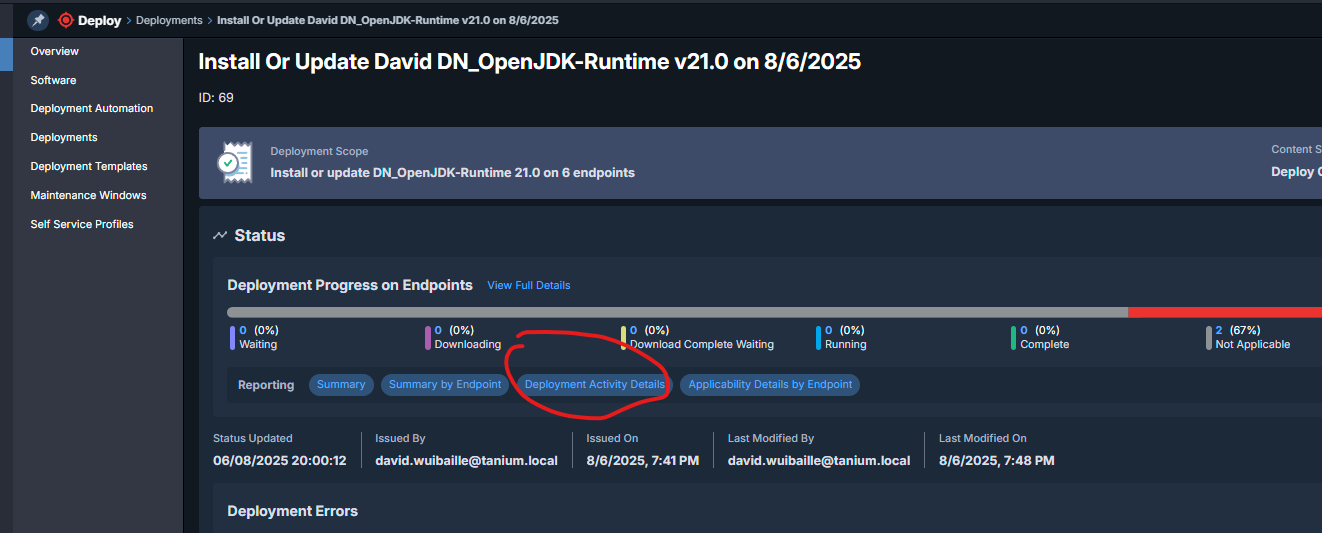
Task: Select Deployments in the left navigation
Action: point(64,137)
